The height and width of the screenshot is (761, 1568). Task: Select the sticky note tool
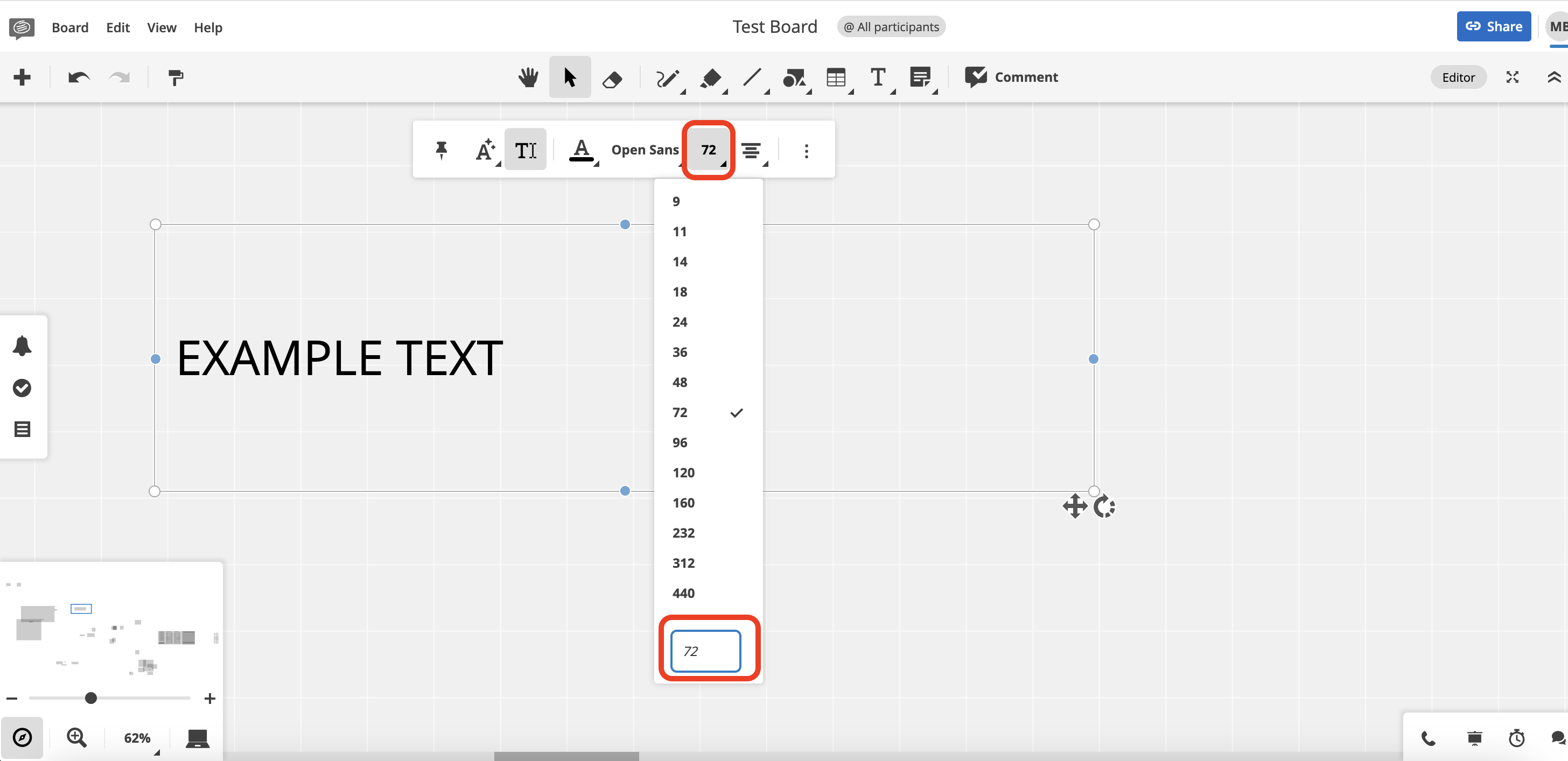[921, 79]
